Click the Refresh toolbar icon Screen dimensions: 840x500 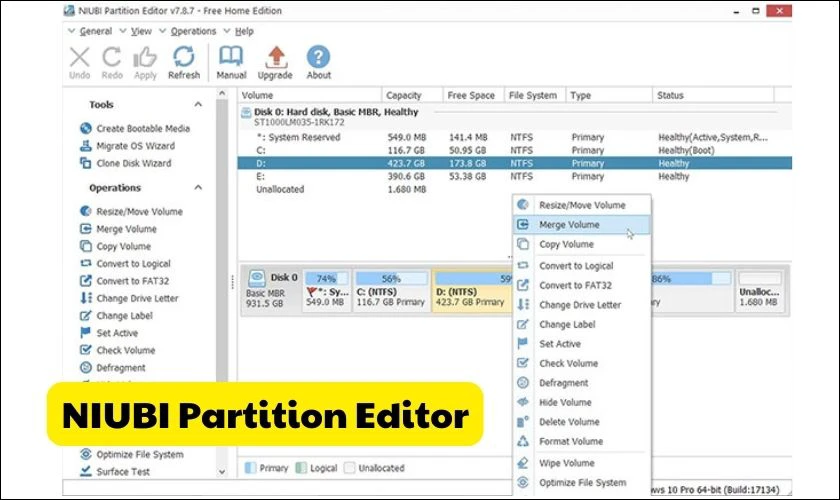pos(184,57)
